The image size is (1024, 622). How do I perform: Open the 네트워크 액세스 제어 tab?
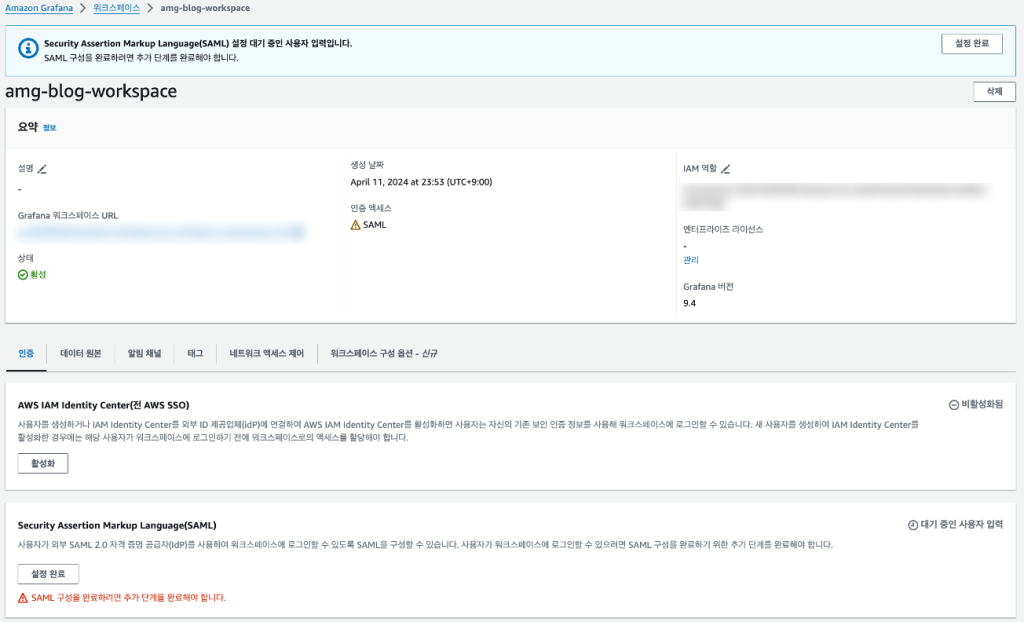pos(266,353)
